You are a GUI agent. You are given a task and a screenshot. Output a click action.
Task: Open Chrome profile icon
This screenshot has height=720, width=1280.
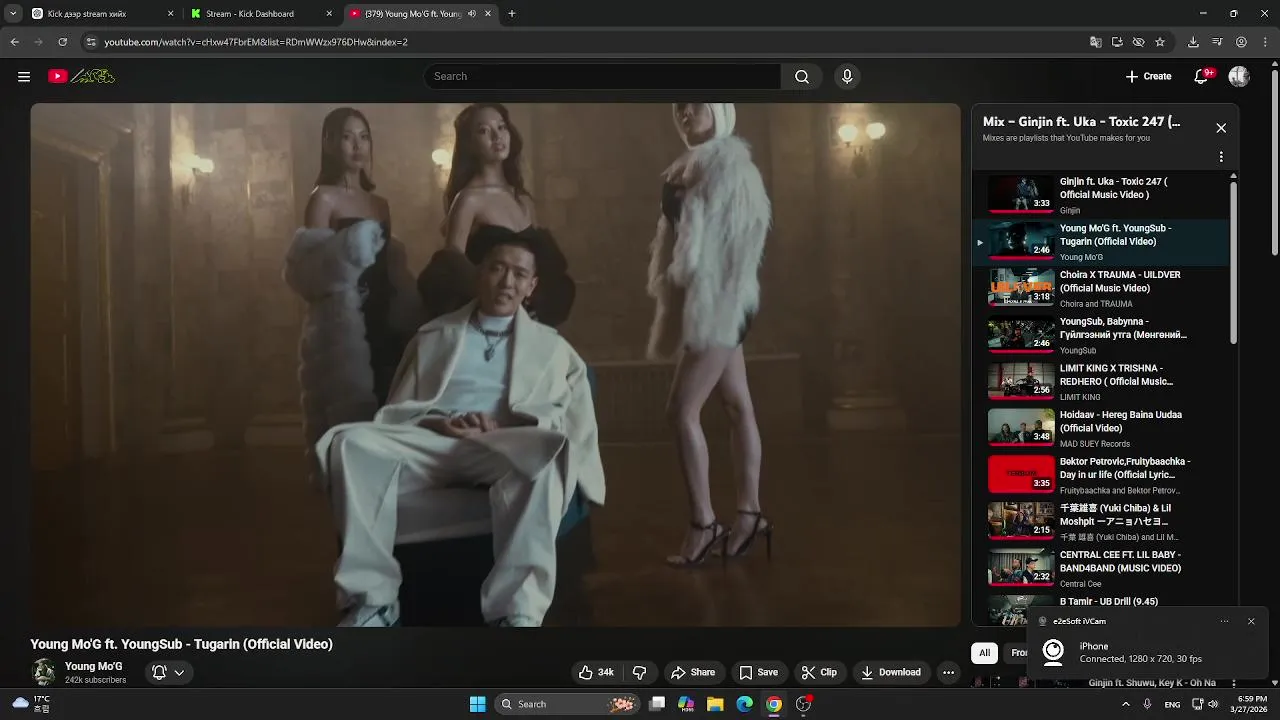tap(1241, 42)
